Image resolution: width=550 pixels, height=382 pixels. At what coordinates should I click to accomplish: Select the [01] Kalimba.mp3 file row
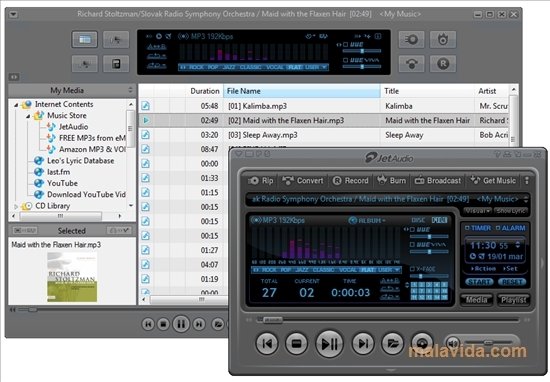click(x=324, y=106)
